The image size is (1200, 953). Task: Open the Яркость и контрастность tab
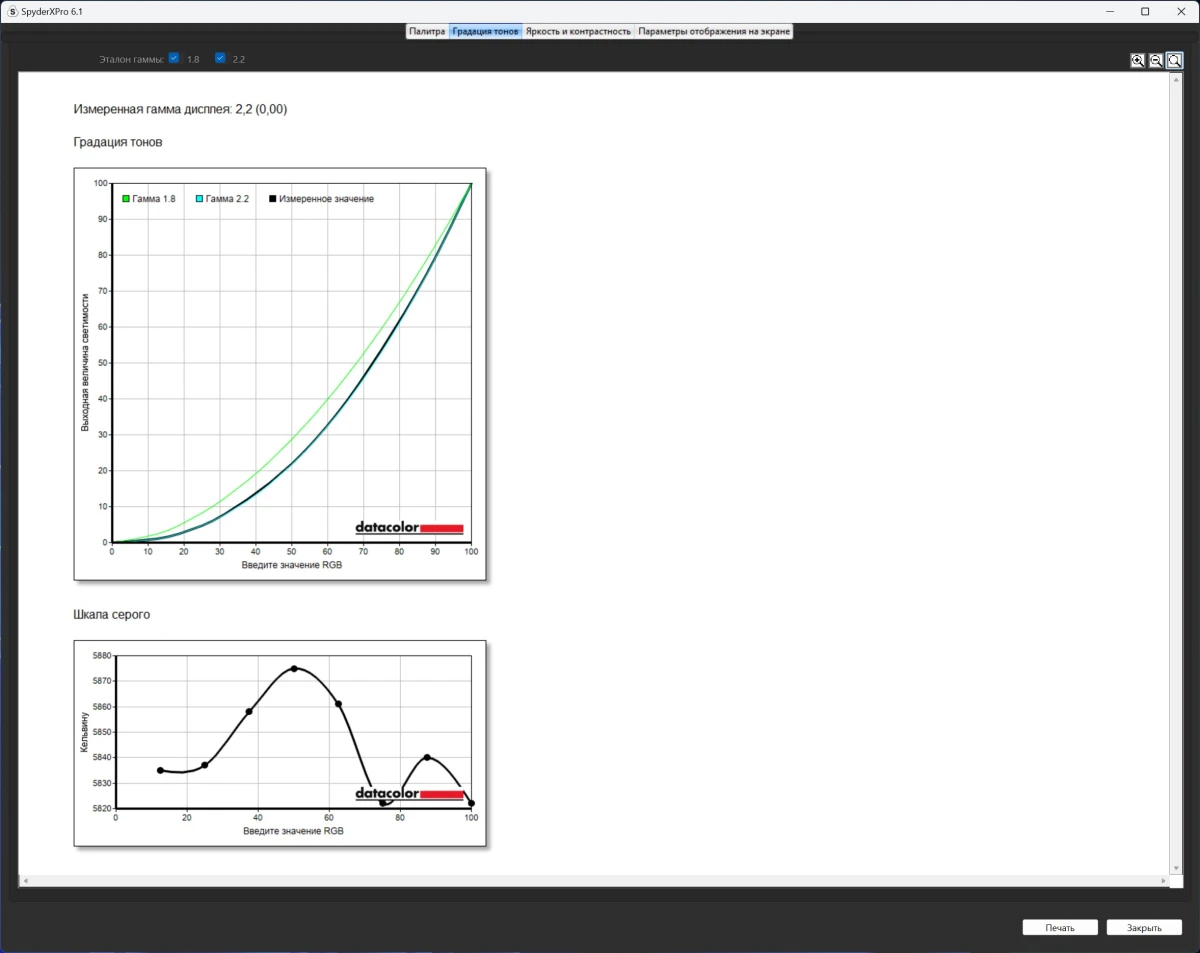(x=578, y=31)
